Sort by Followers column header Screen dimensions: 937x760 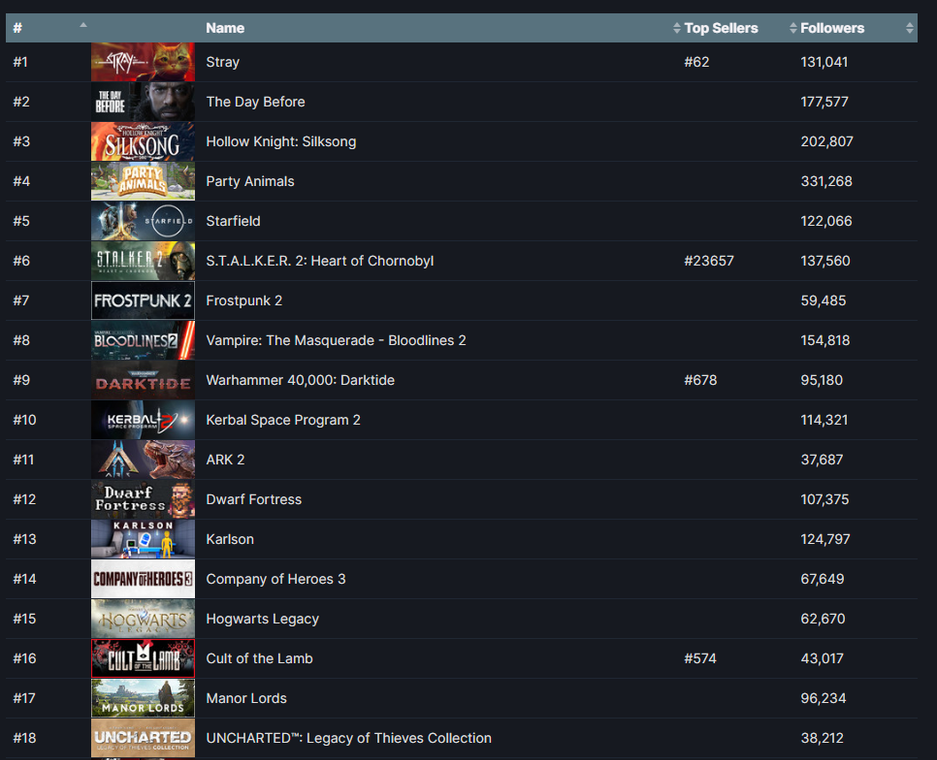(x=832, y=28)
